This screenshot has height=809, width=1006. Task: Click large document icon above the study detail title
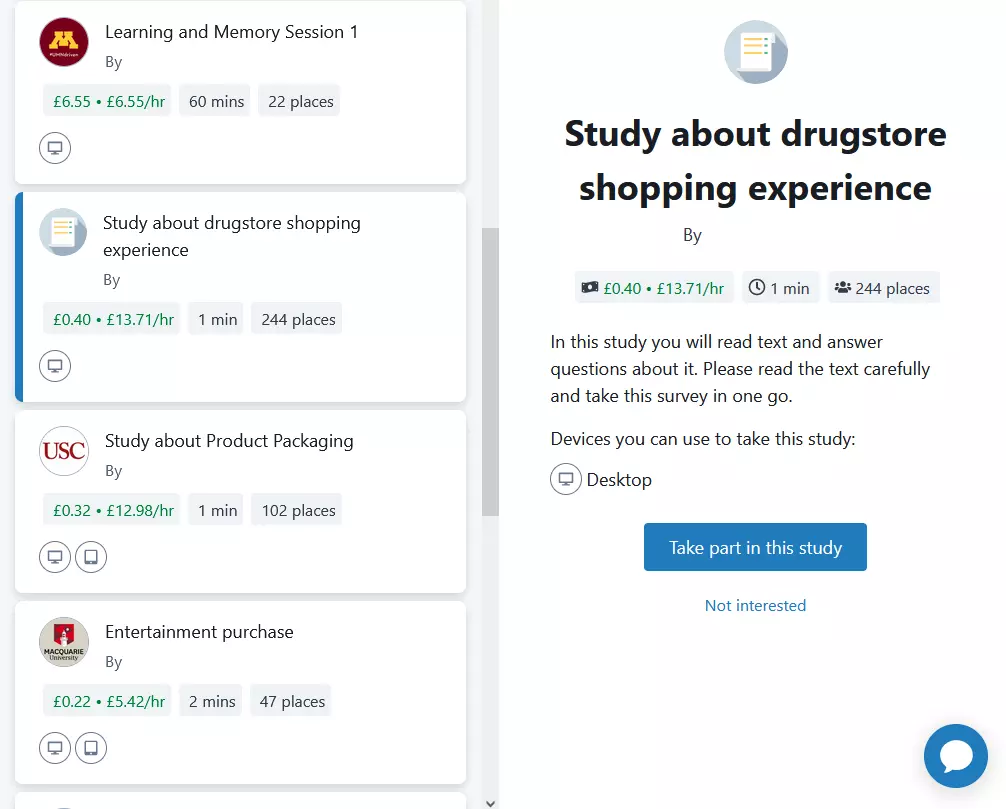tap(756, 52)
